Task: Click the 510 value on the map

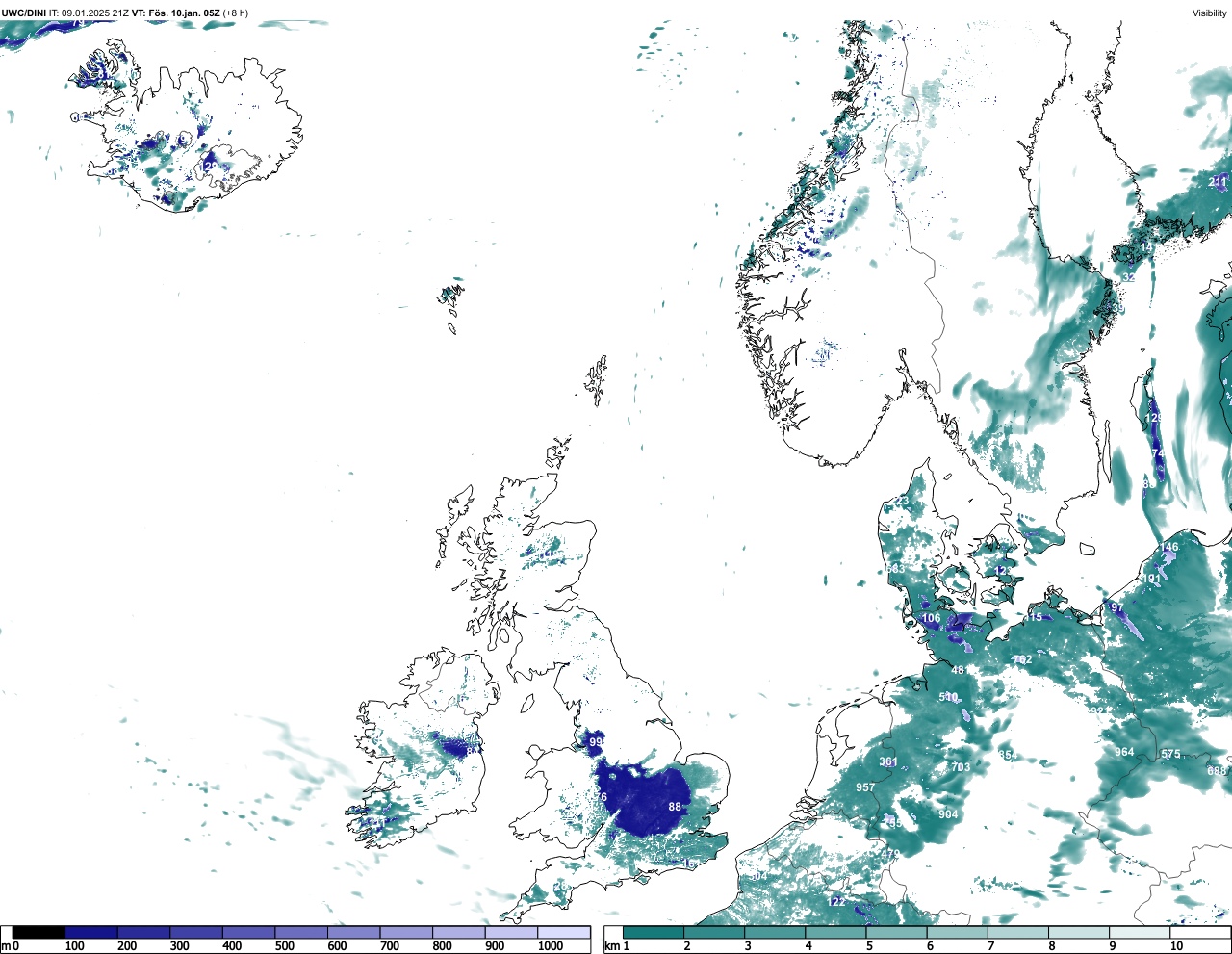Action: point(948,697)
